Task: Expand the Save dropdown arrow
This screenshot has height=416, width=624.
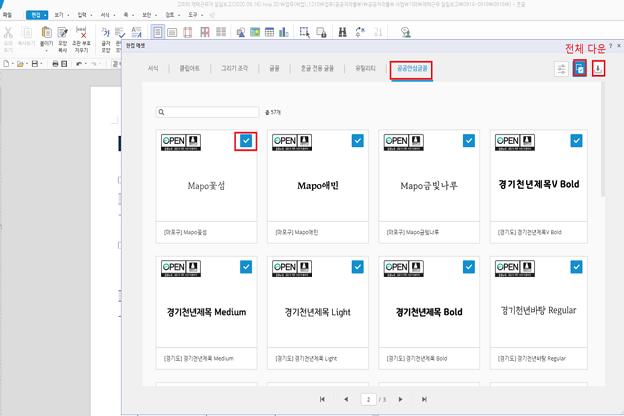Action: point(41,64)
